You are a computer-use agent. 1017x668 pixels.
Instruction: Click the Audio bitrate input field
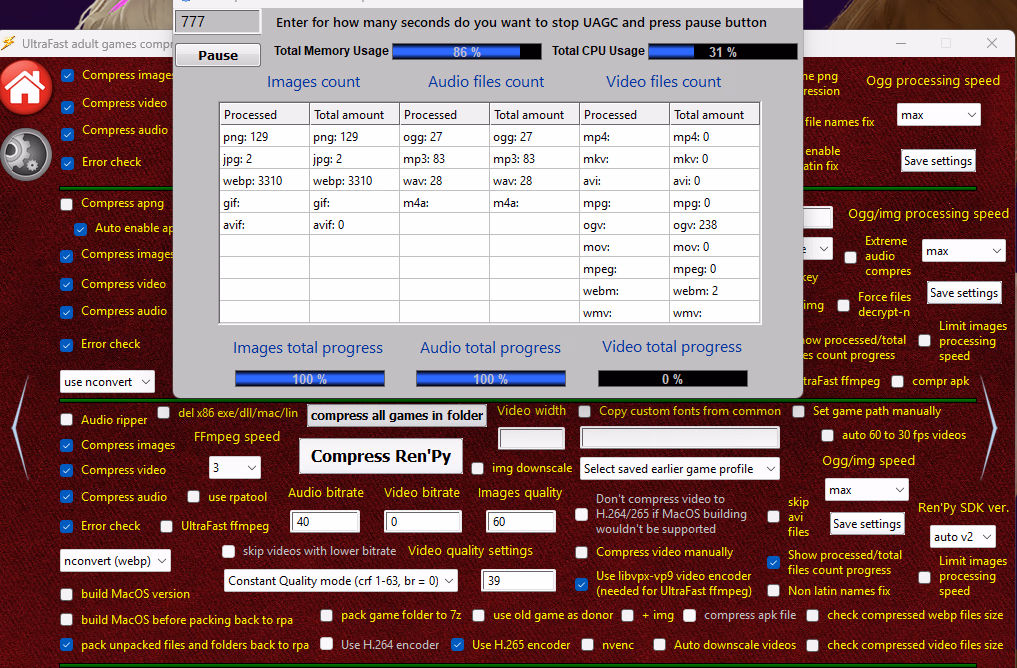pos(324,521)
